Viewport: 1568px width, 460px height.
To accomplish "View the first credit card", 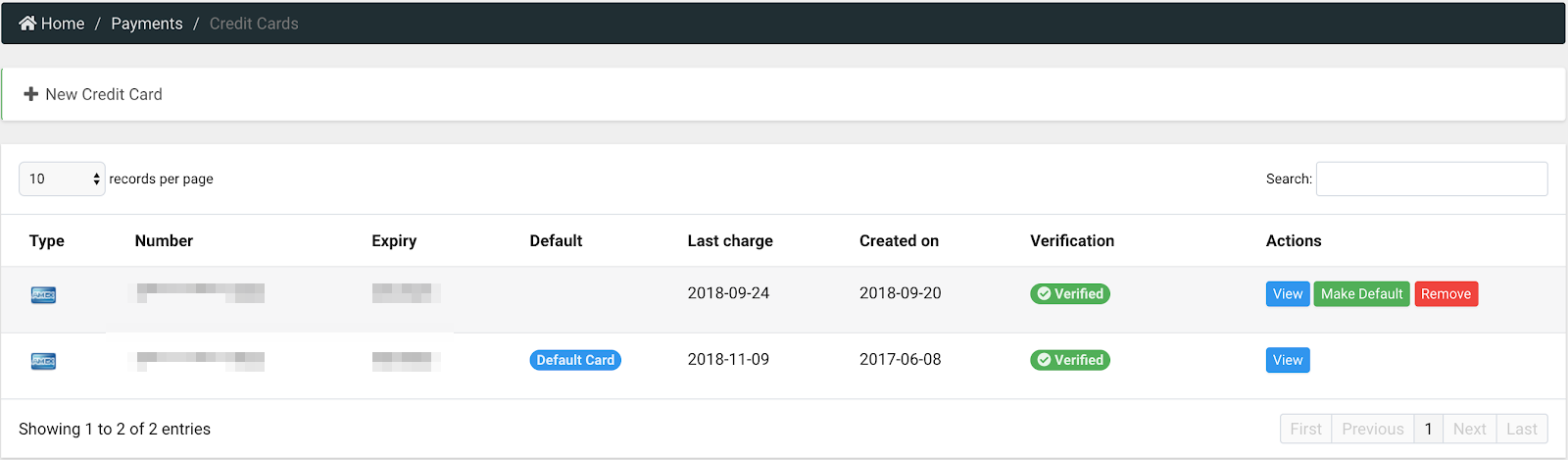I will pyautogui.click(x=1287, y=294).
